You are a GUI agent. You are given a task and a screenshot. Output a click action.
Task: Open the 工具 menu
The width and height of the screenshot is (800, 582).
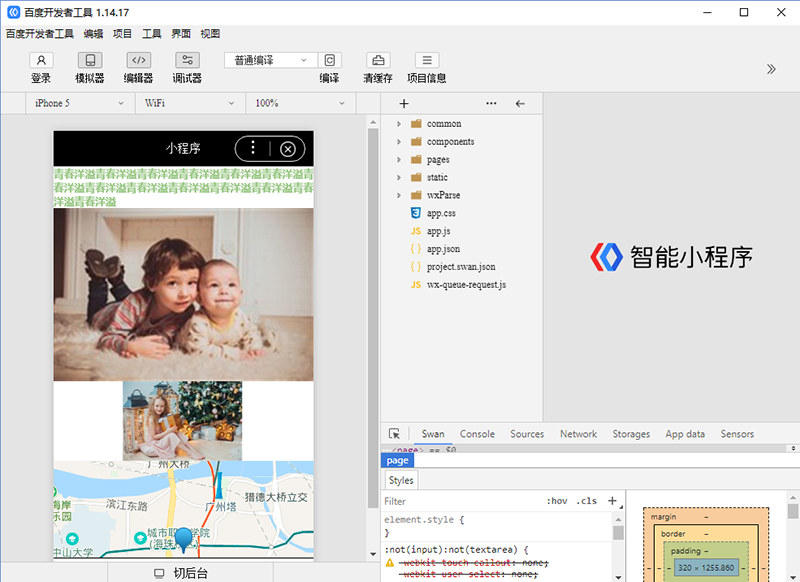point(152,33)
